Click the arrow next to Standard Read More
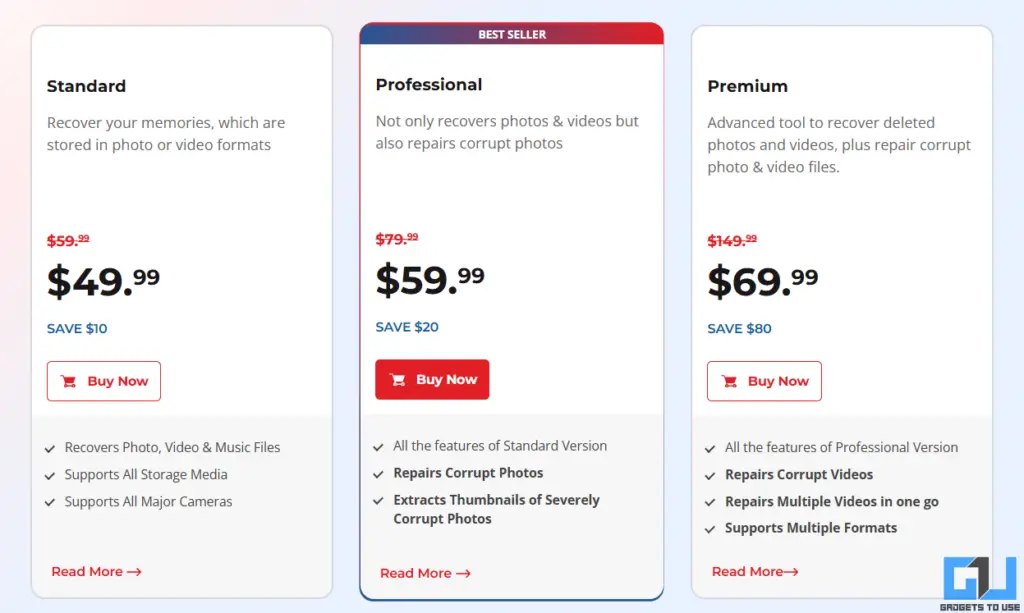The height and width of the screenshot is (613, 1024). point(134,572)
